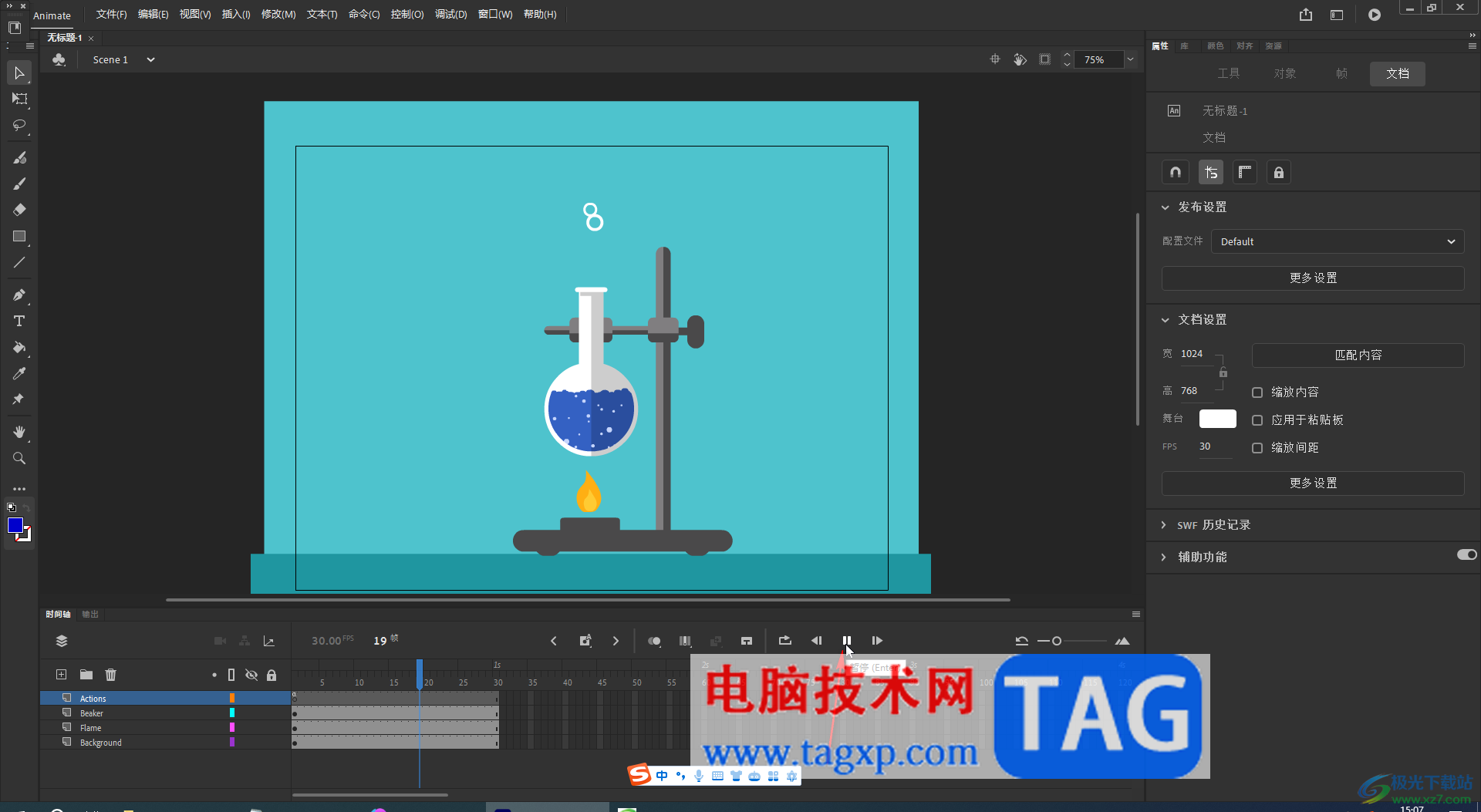Image resolution: width=1481 pixels, height=812 pixels.
Task: Click 更多设置 under 文档设置
Action: click(1313, 483)
